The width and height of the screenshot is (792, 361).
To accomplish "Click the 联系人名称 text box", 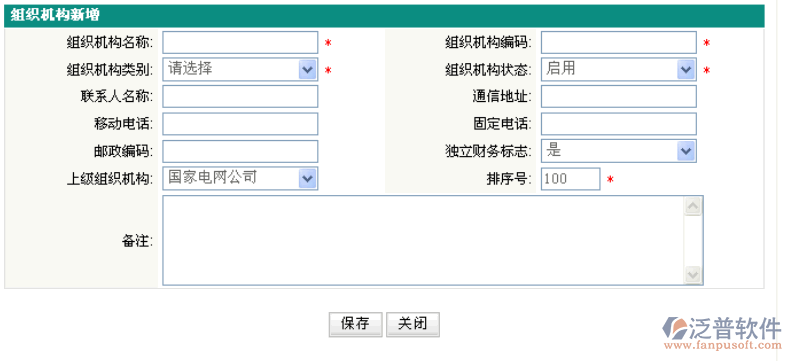I will click(x=240, y=96).
